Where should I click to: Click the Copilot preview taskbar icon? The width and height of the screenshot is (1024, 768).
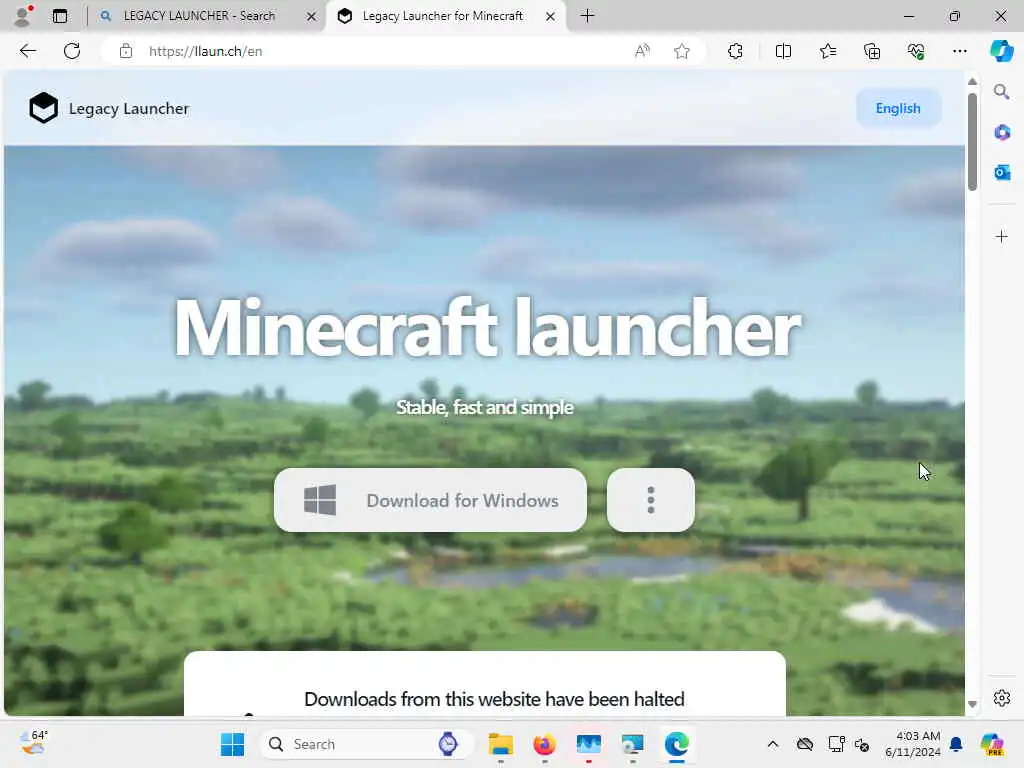click(x=992, y=744)
